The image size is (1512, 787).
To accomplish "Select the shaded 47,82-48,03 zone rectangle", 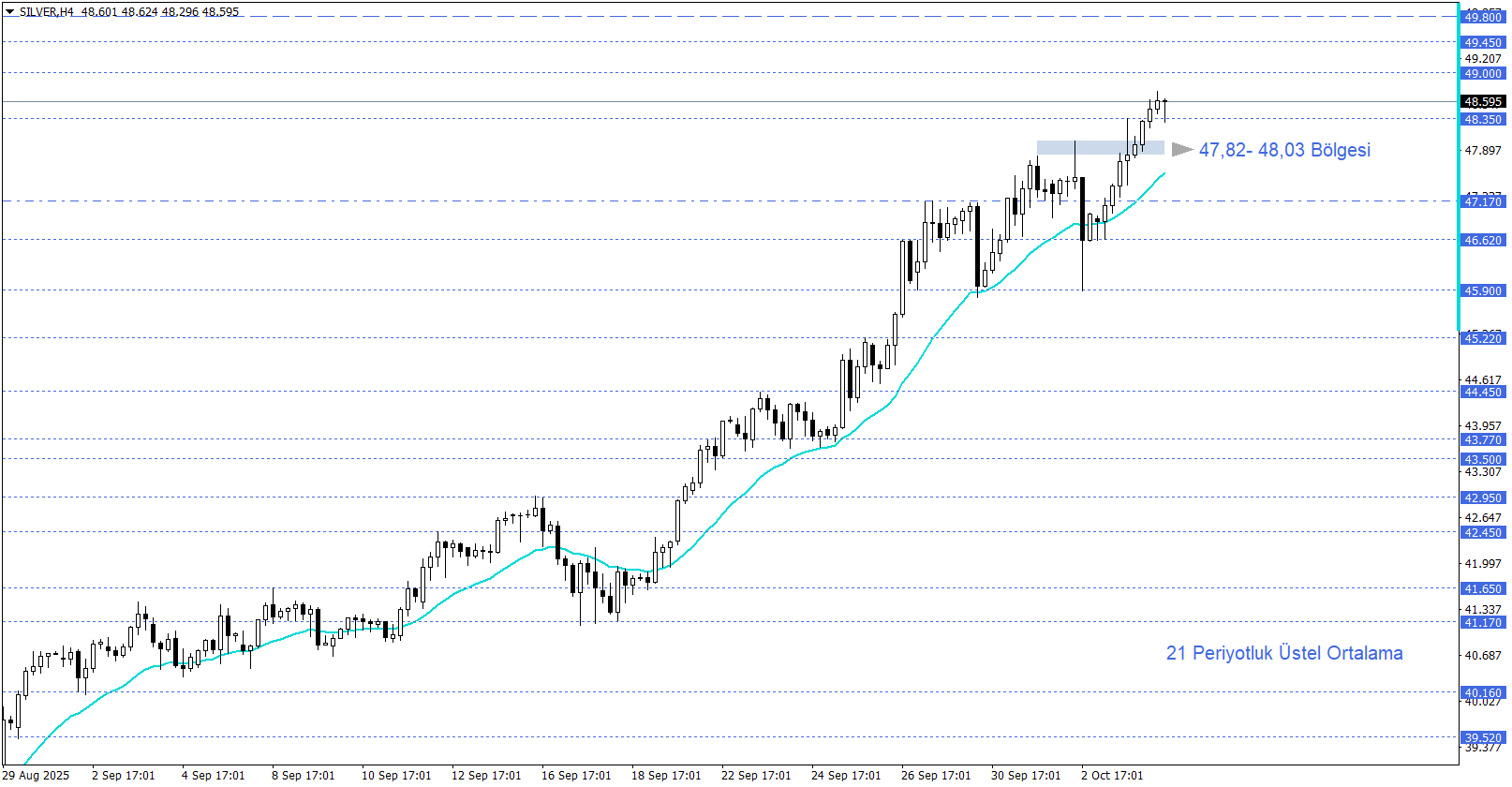I will point(1100,148).
